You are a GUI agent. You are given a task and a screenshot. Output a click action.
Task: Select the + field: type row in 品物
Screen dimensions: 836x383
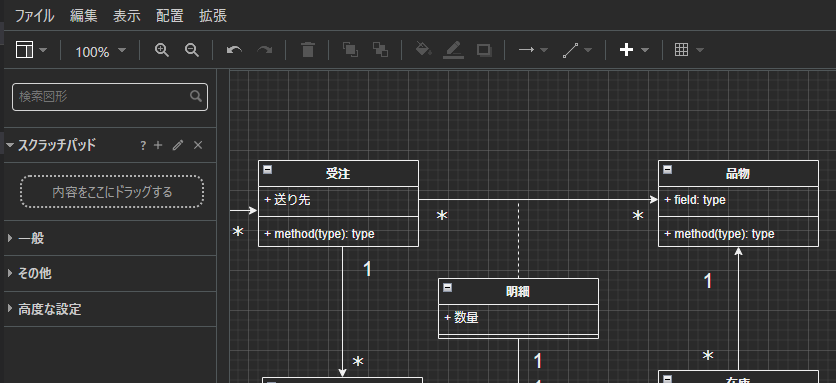[738, 200]
